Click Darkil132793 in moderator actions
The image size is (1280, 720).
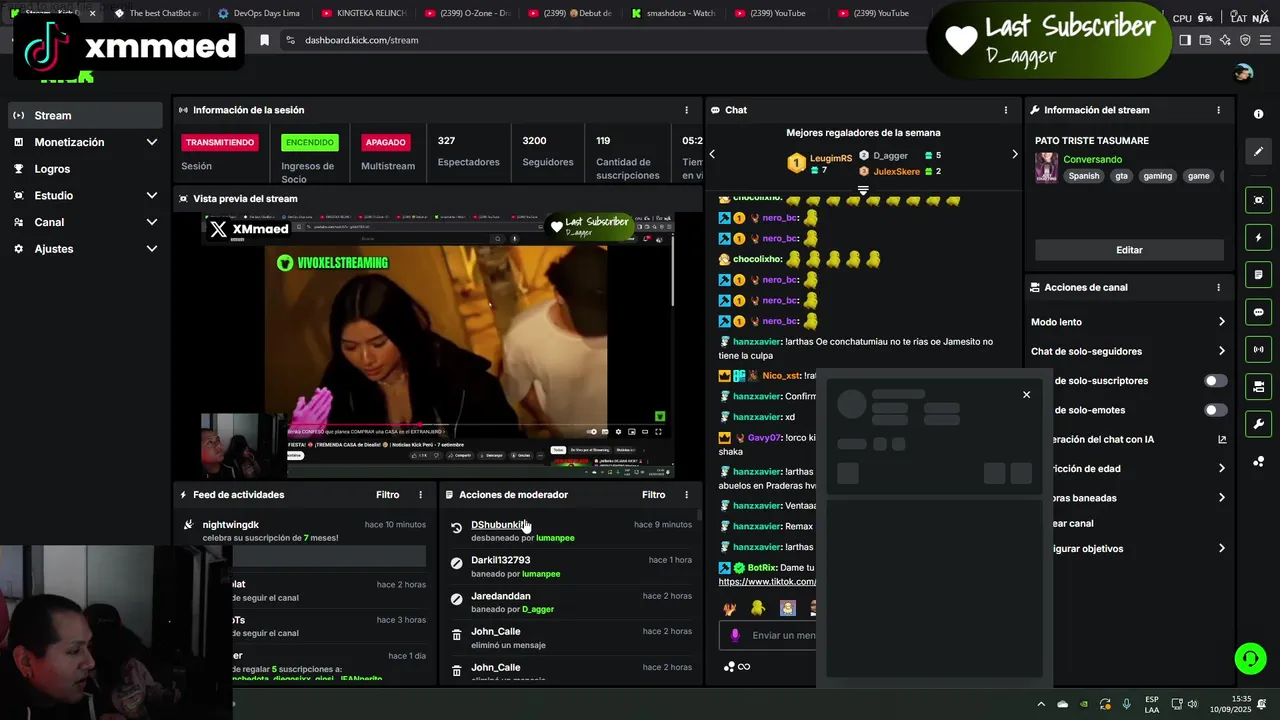[x=501, y=560]
